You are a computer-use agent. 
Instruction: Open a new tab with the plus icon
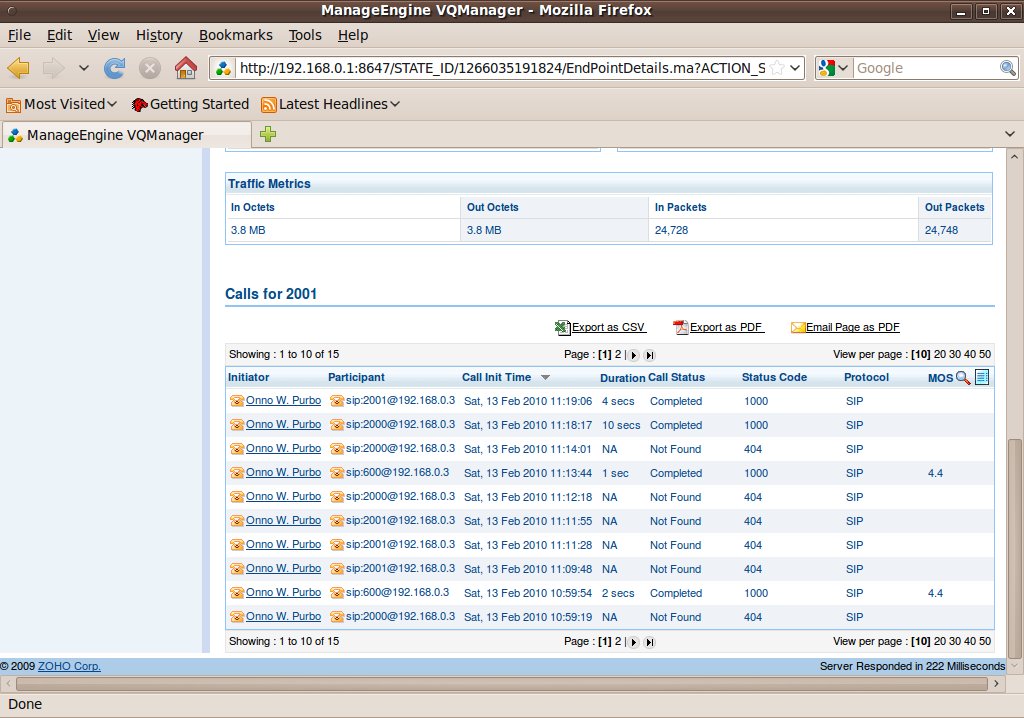268,135
